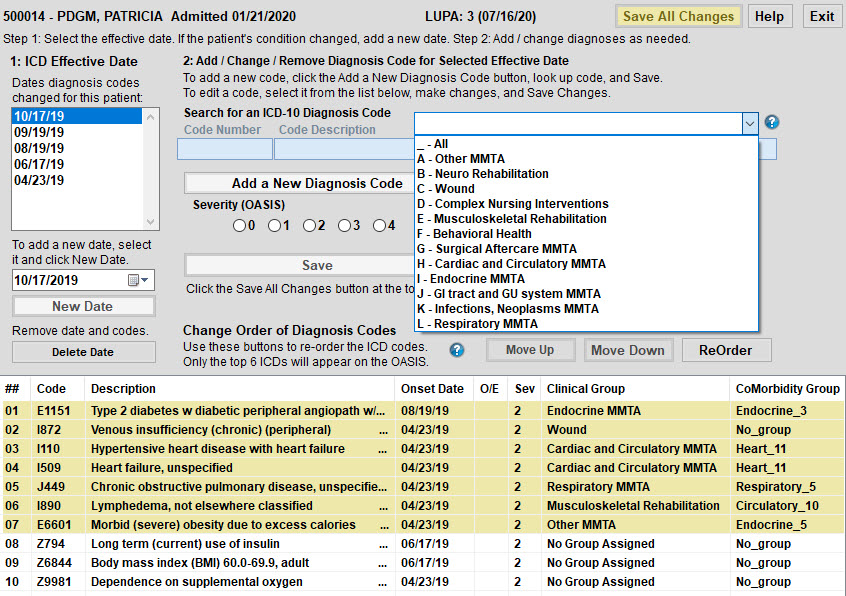Screen dimensions: 846x596
Task: Select diagnosis row E1151 Type 2 diabetes
Action: pyautogui.click(x=423, y=411)
